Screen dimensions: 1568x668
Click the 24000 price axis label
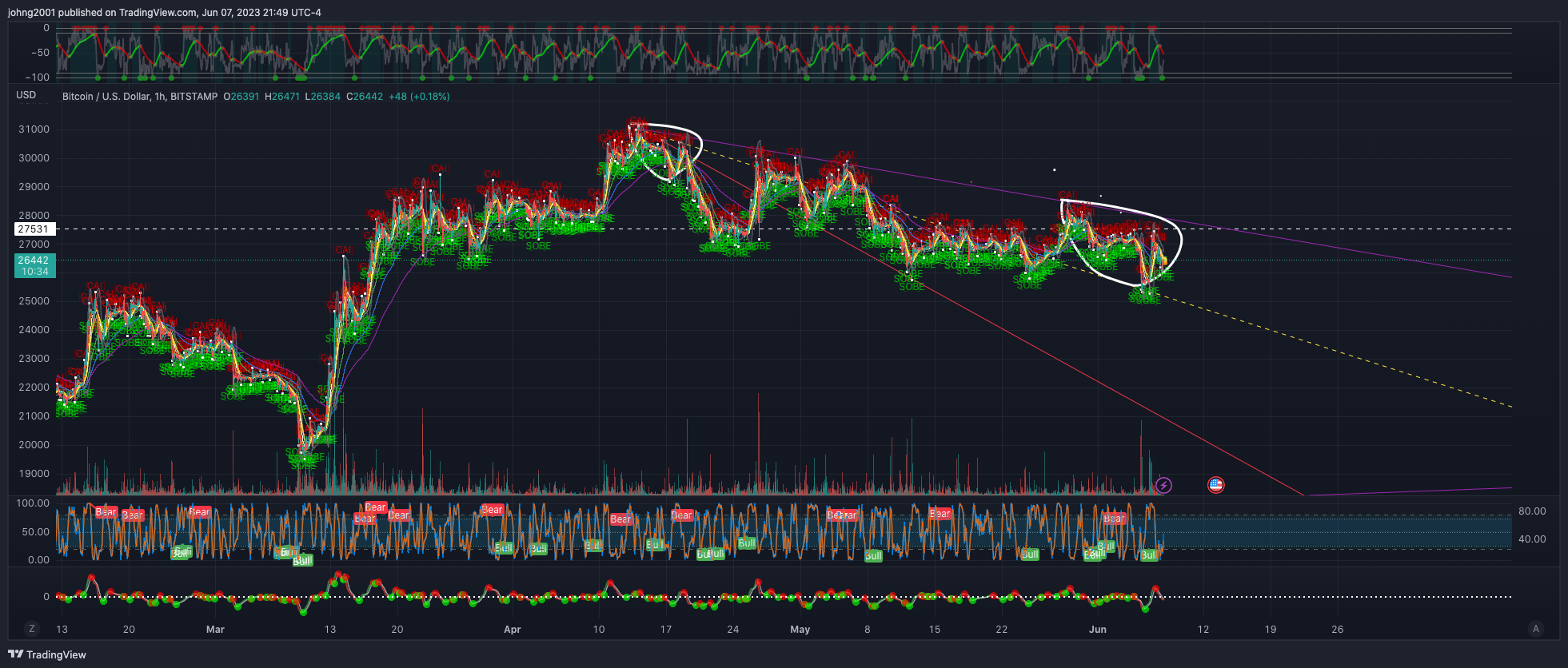tap(34, 330)
